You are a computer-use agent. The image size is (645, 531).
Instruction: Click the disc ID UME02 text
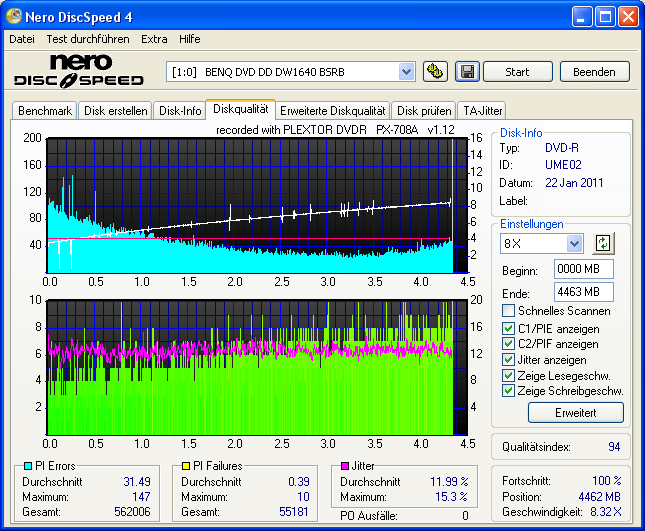click(563, 165)
